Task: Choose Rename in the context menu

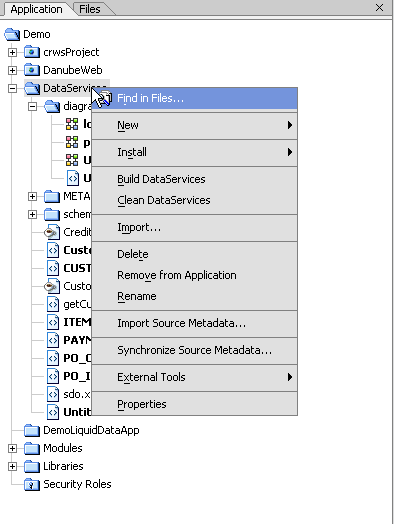Action: tap(194, 296)
